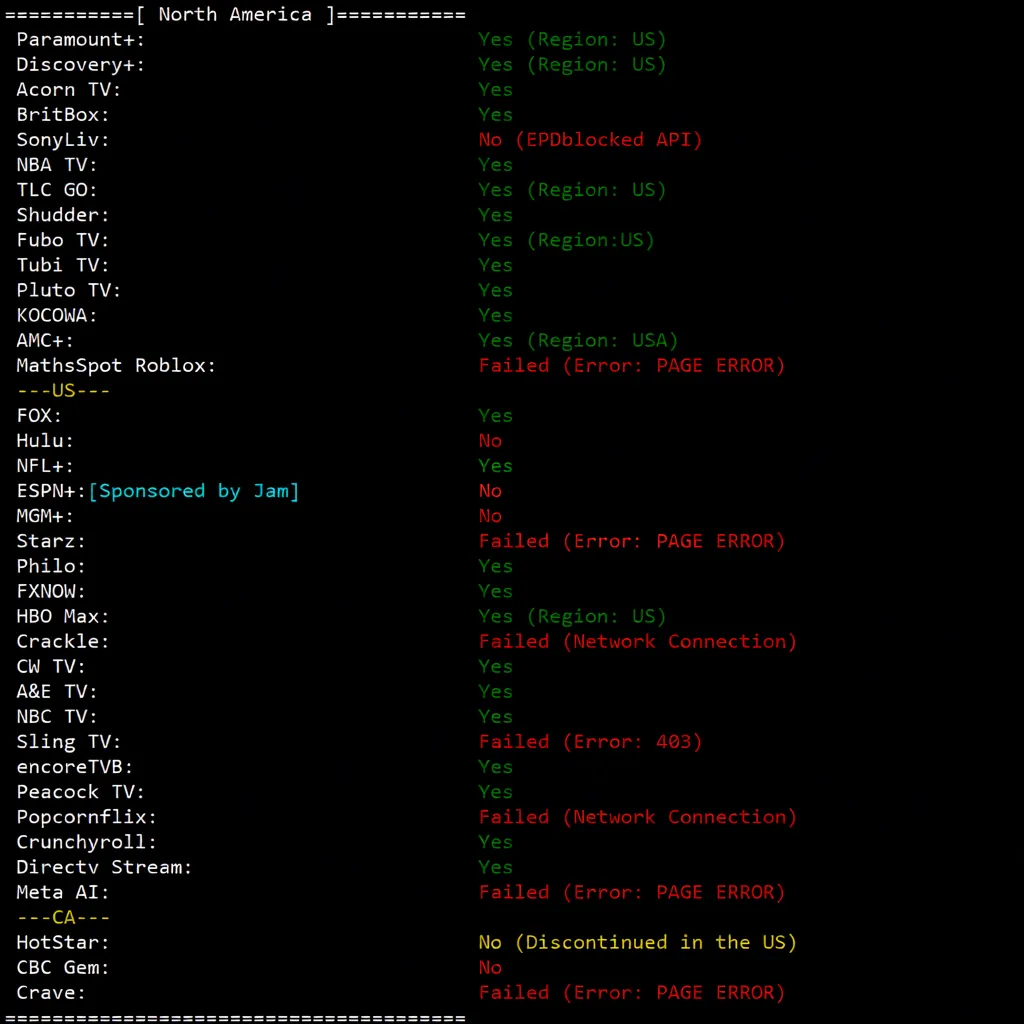The height and width of the screenshot is (1024, 1024).
Task: Click the 'No' result beside ESPN+
Action: tap(490, 491)
